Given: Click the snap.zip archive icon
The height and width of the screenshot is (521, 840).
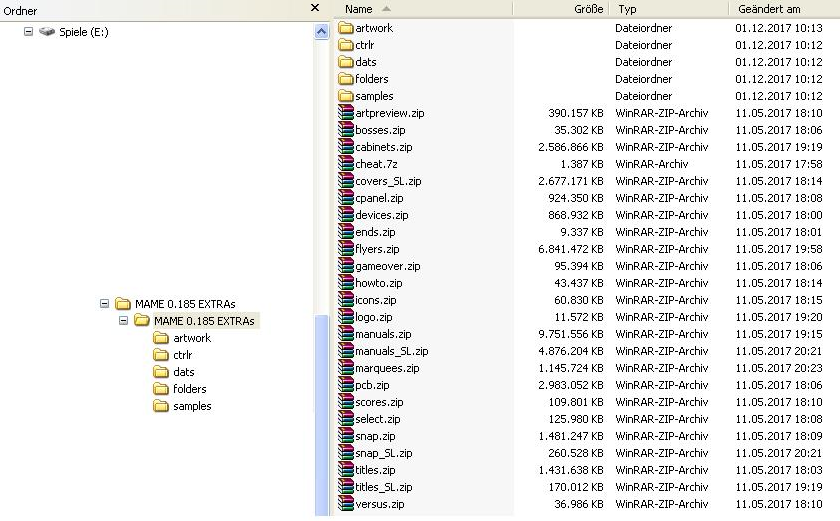Looking at the screenshot, I should click(346, 436).
